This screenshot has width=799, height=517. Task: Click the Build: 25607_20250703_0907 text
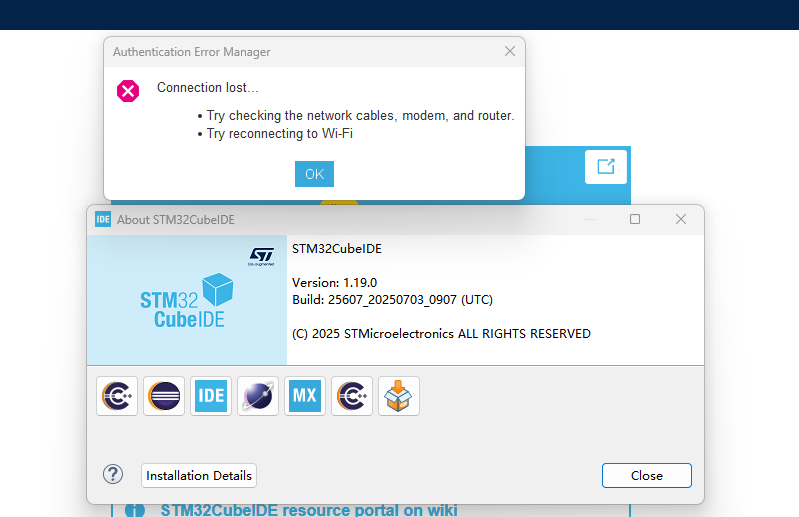pos(392,300)
